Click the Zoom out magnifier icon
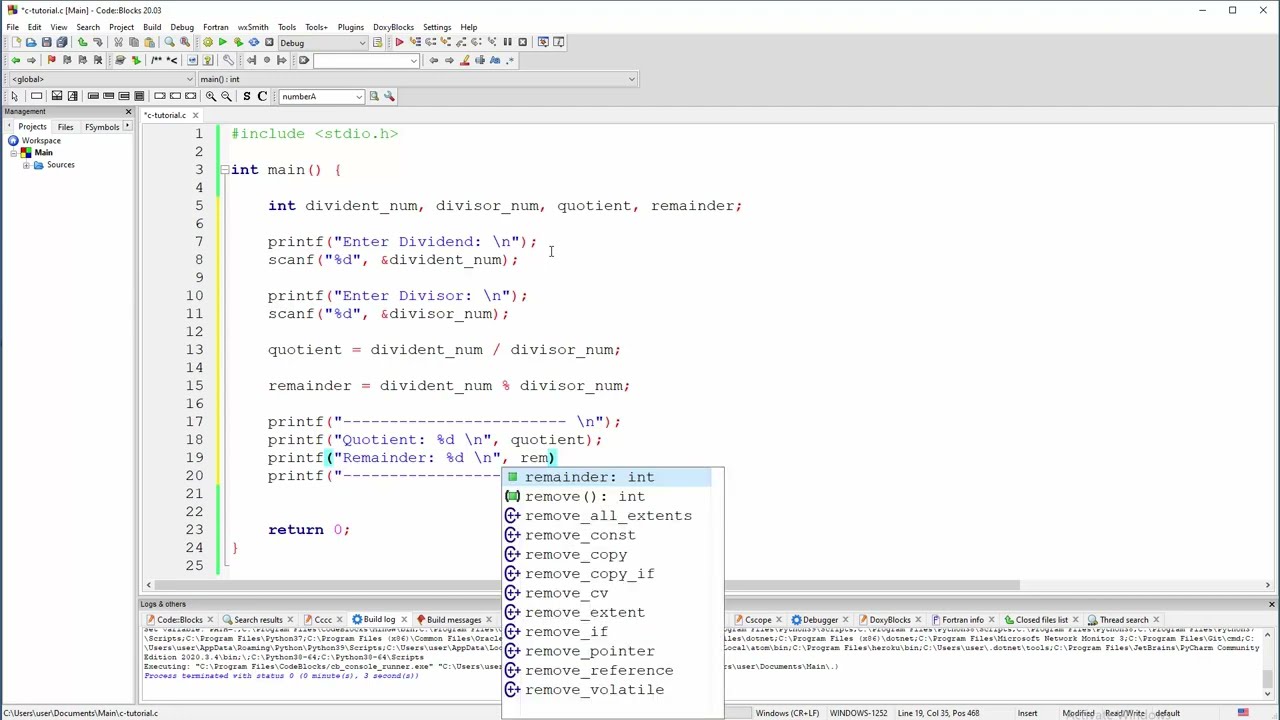This screenshot has width=1280, height=720. tap(226, 96)
